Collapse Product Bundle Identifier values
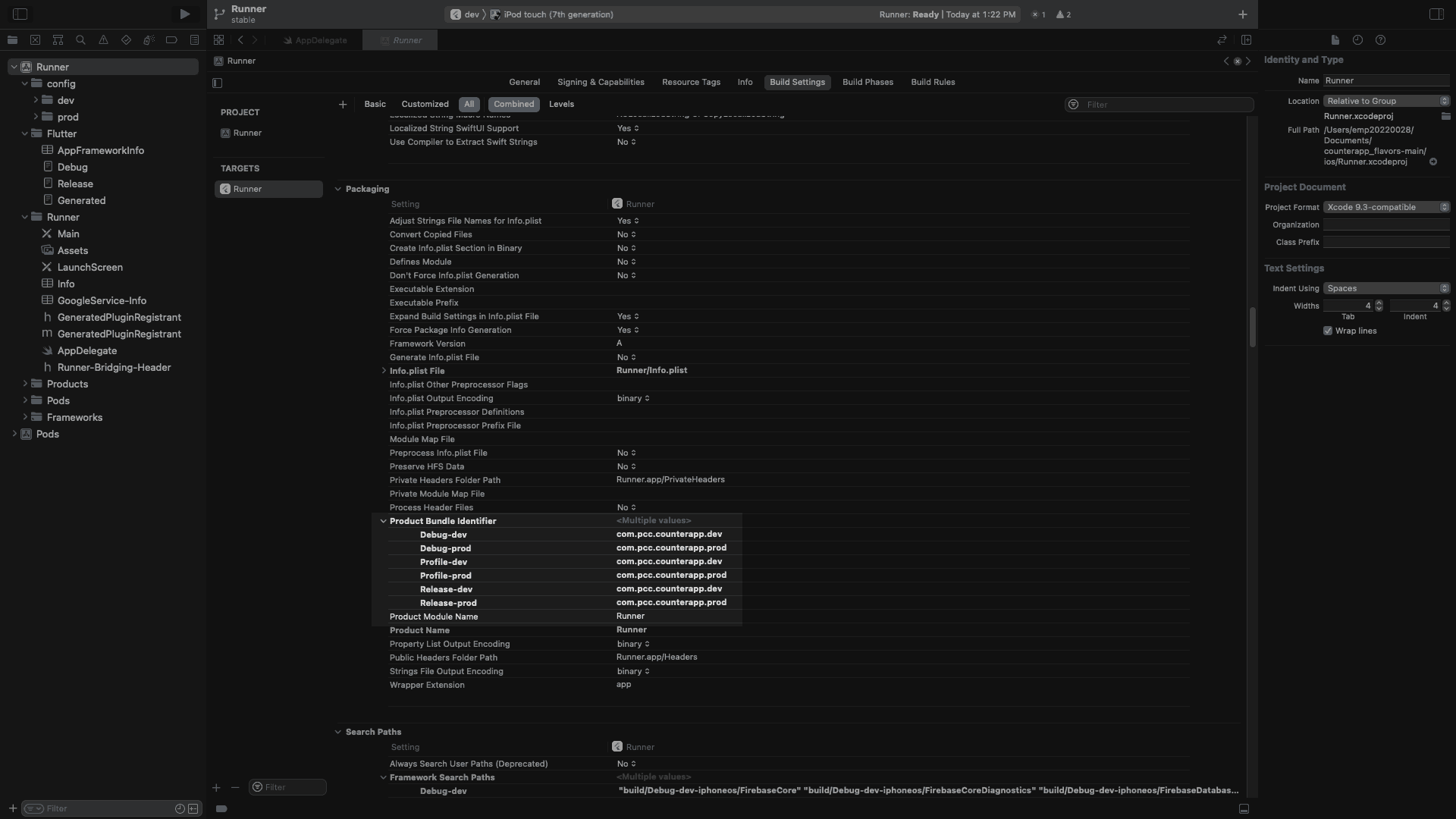Viewport: 1456px width, 819px height. click(383, 521)
